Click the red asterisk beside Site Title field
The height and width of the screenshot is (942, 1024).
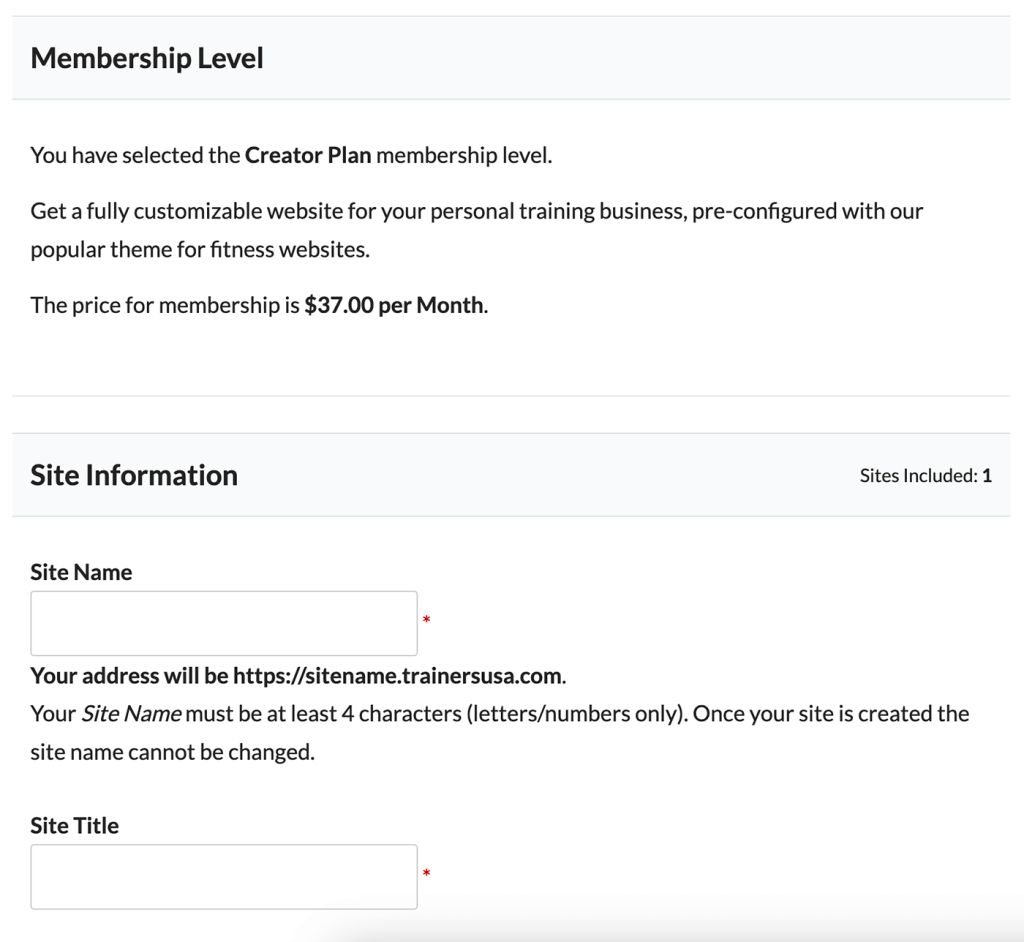[x=427, y=874]
